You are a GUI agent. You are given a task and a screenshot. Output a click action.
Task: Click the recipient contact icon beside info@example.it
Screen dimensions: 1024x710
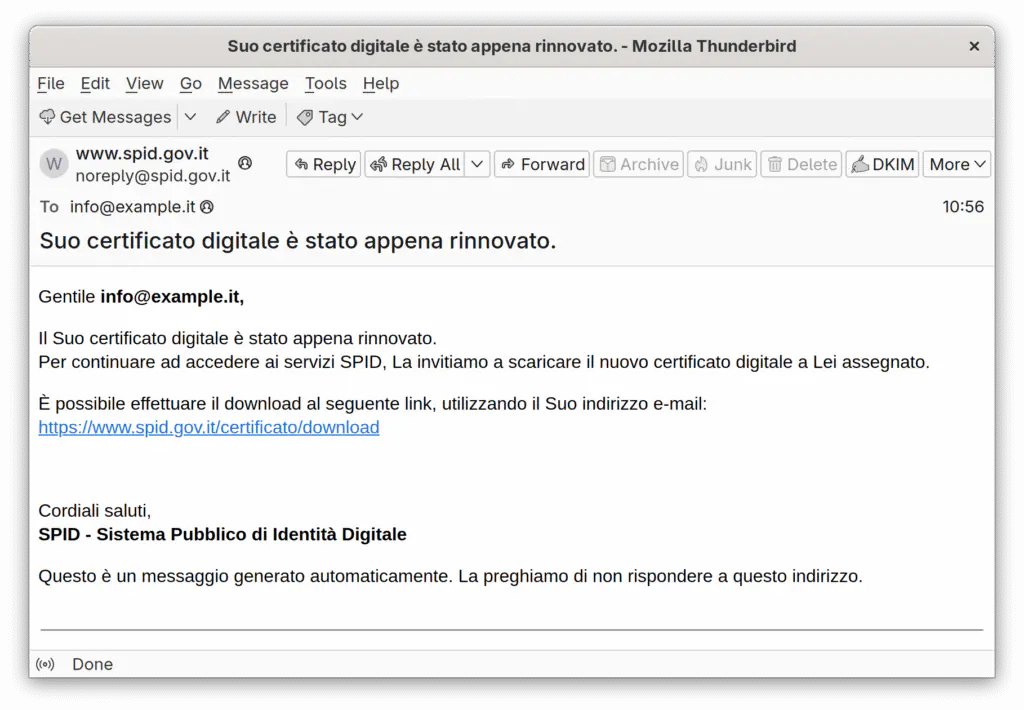pos(207,207)
